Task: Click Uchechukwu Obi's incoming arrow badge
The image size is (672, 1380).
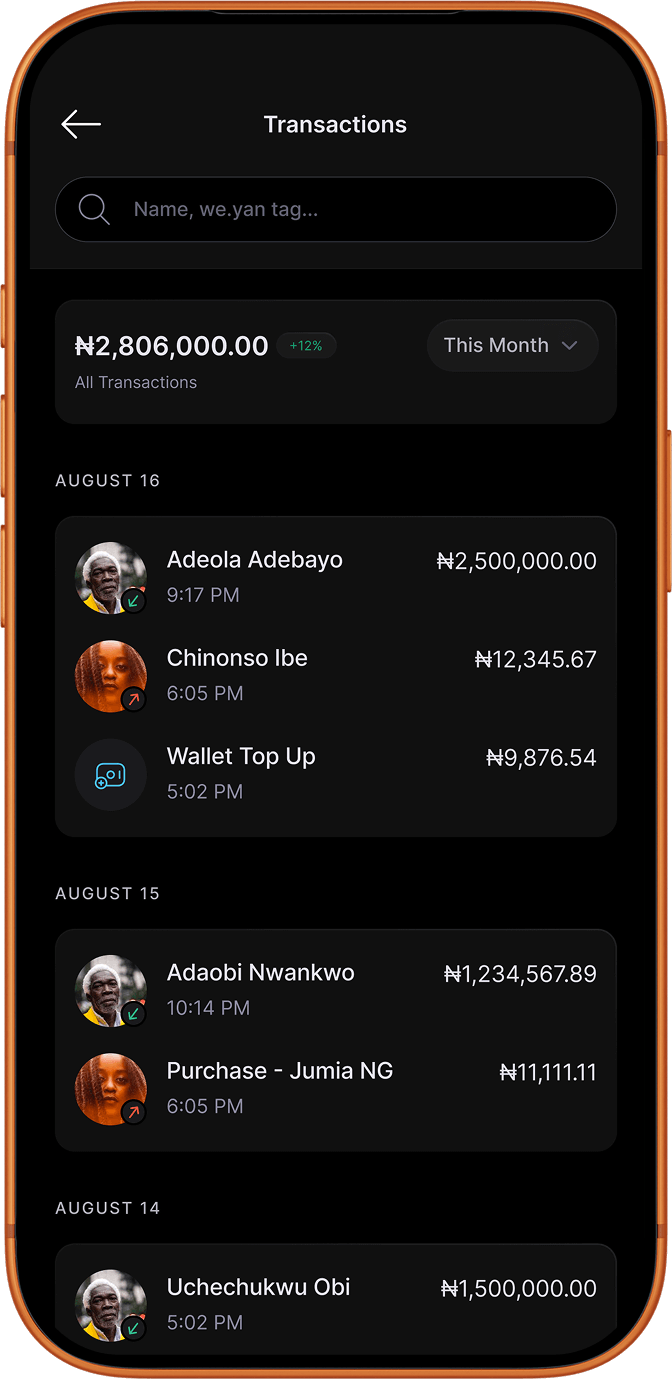Action: (134, 1328)
